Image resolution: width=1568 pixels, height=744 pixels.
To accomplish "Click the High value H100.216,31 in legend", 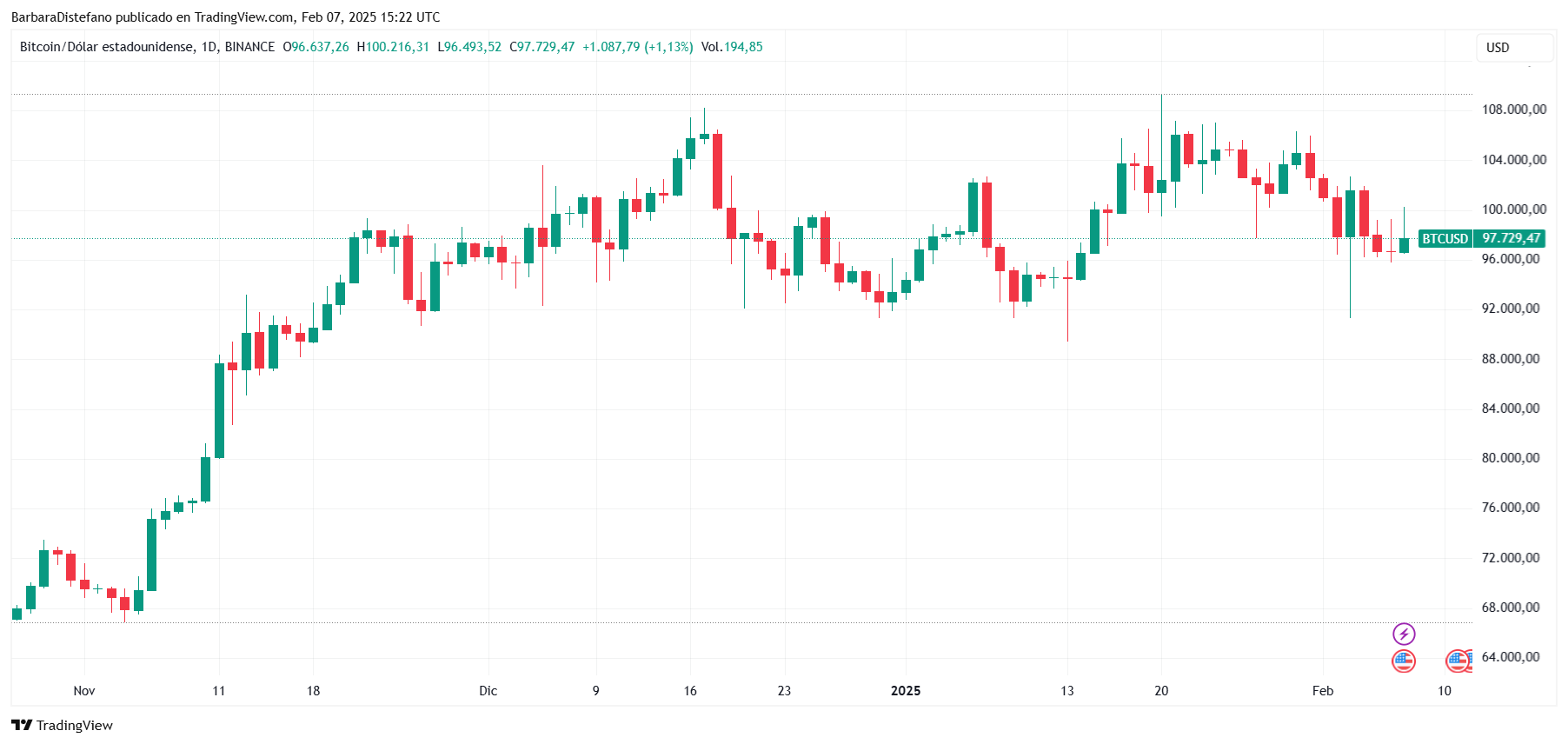I will pos(393,47).
